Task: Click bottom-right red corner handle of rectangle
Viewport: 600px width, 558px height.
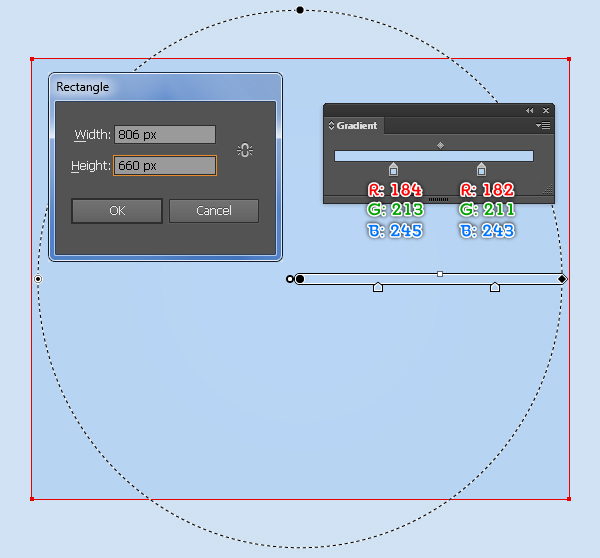Action: coord(569,499)
